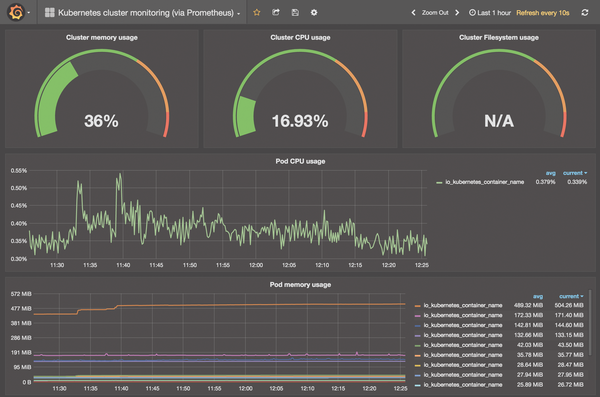Open dashboard settings gear icon

(314, 13)
